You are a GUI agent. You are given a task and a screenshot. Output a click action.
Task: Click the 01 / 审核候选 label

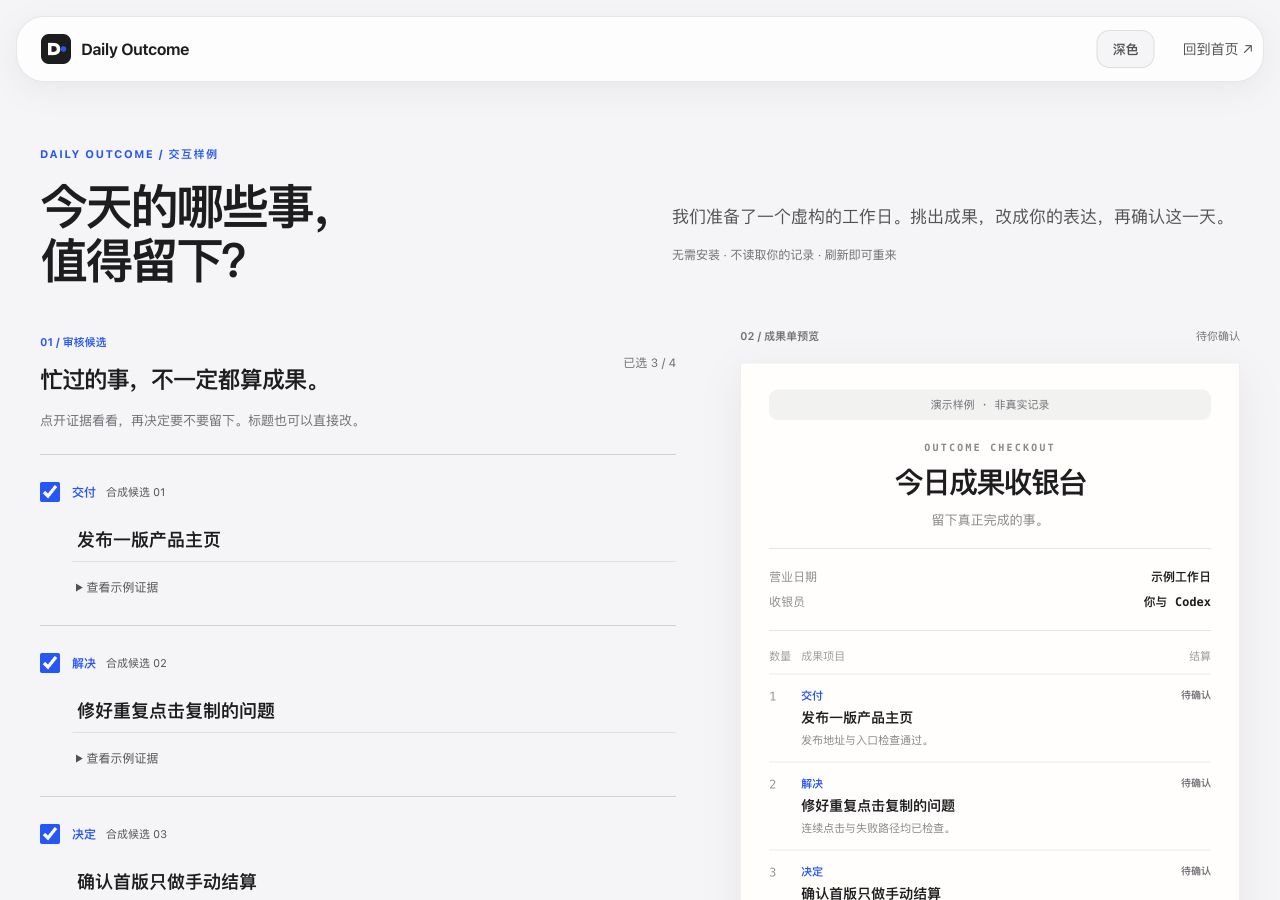(x=73, y=342)
